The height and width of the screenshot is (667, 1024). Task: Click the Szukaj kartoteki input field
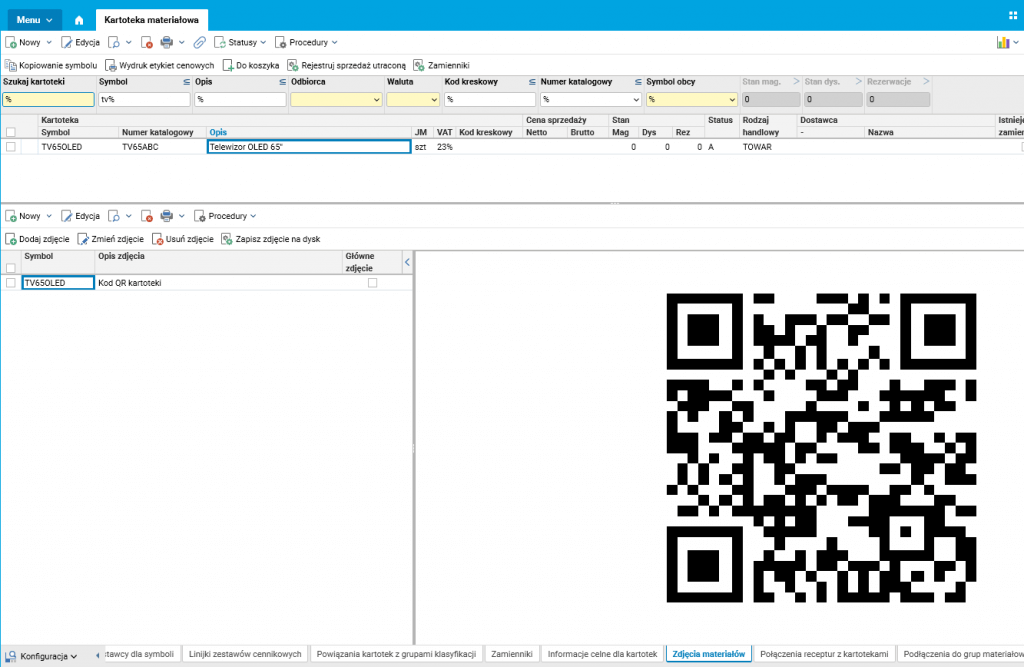48,99
